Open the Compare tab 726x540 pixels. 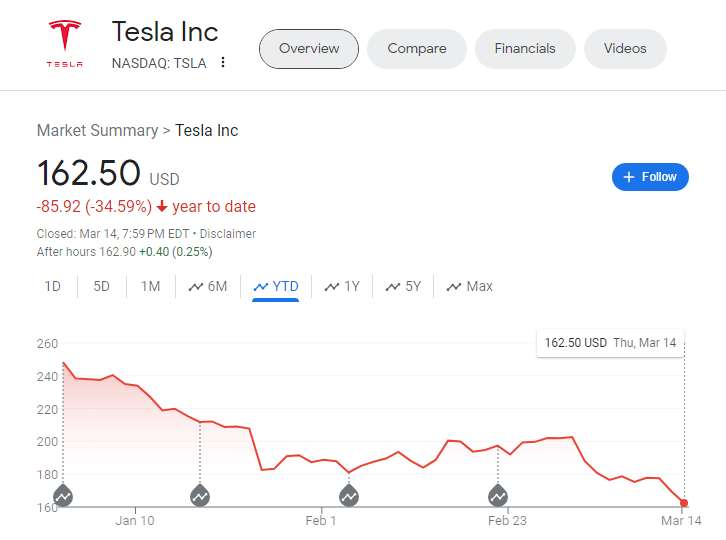click(417, 48)
